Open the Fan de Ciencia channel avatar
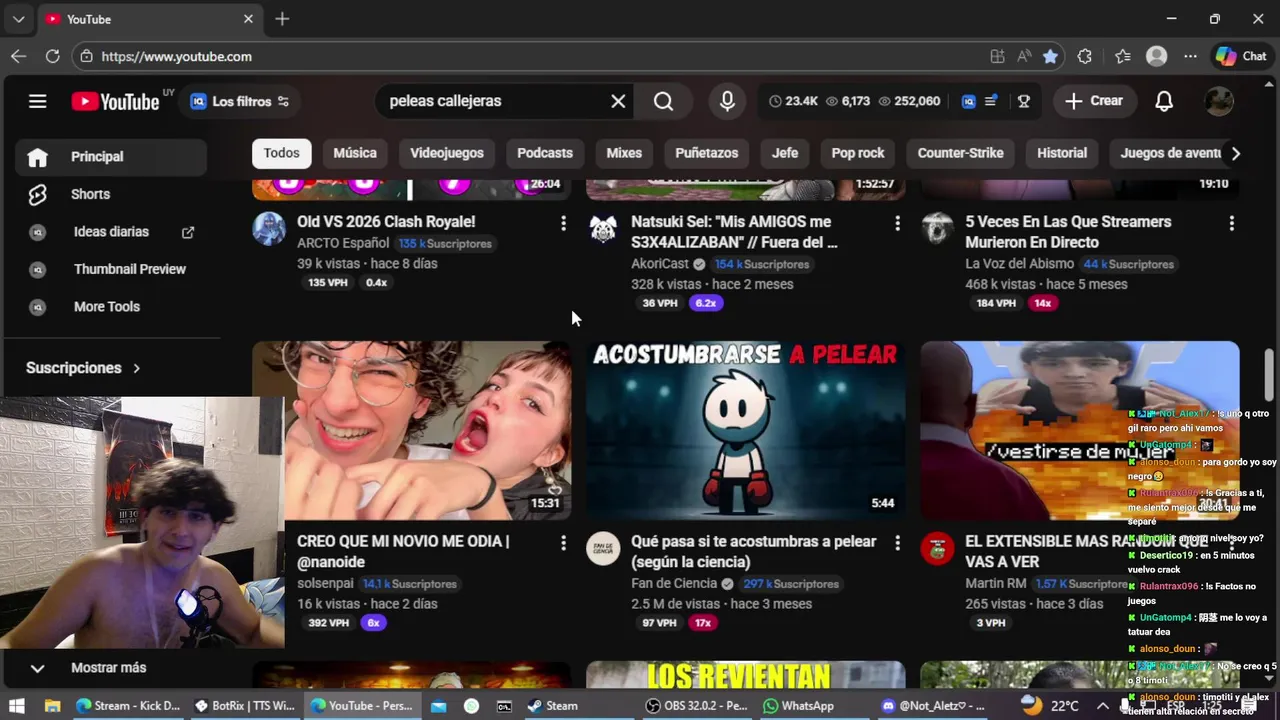Screen dimensions: 1280x720 coord(603,549)
